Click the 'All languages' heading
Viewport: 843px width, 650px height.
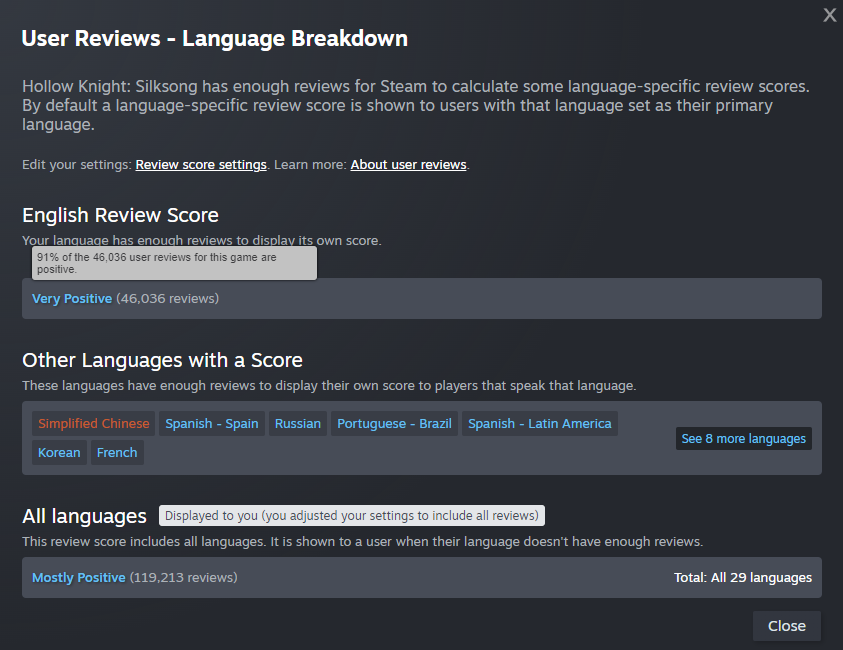point(84,516)
